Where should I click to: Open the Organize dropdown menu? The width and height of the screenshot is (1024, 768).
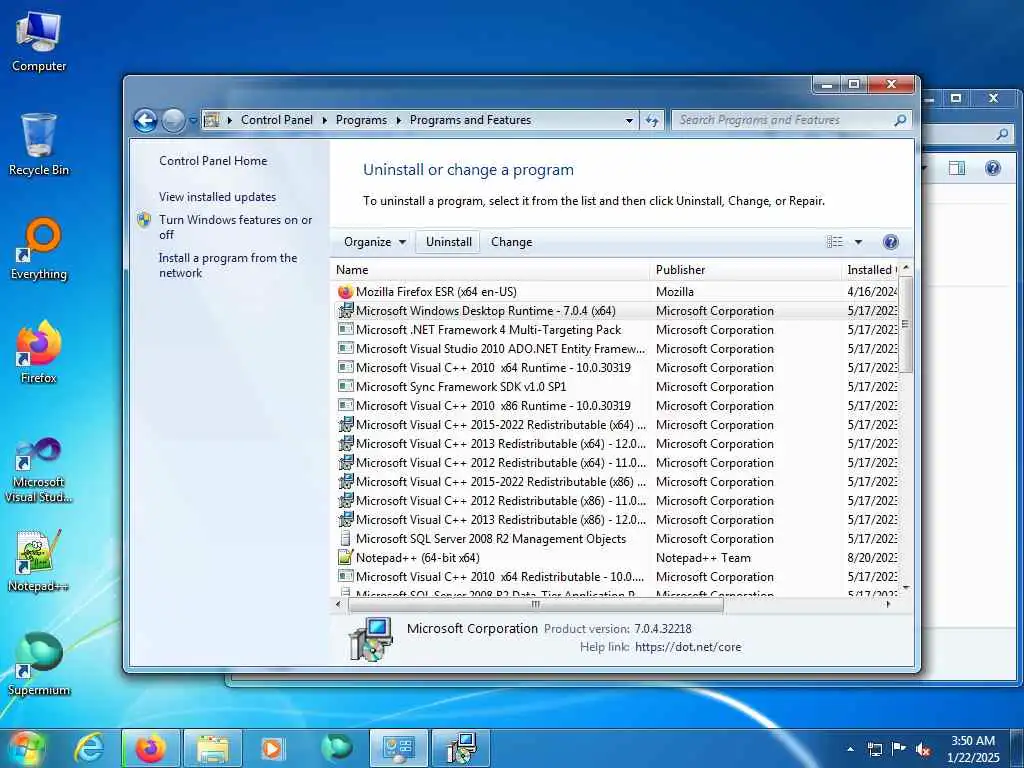(x=375, y=242)
